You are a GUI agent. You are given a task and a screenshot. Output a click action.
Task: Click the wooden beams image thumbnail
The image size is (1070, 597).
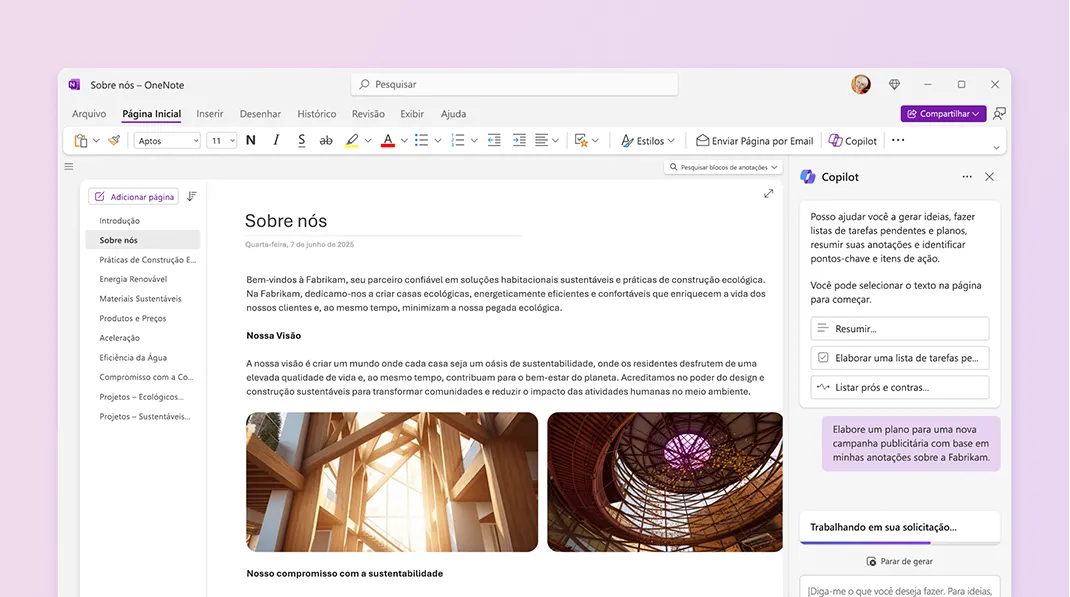click(x=392, y=482)
